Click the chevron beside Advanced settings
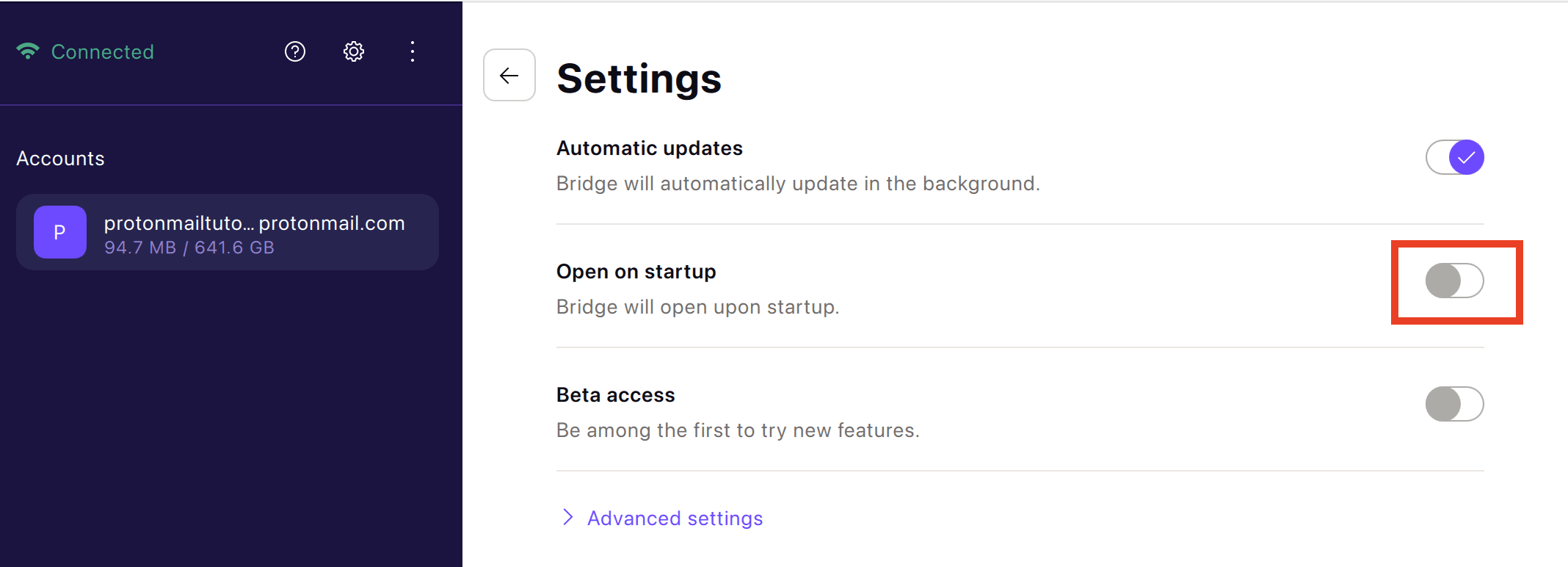Image resolution: width=1568 pixels, height=567 pixels. click(x=567, y=517)
